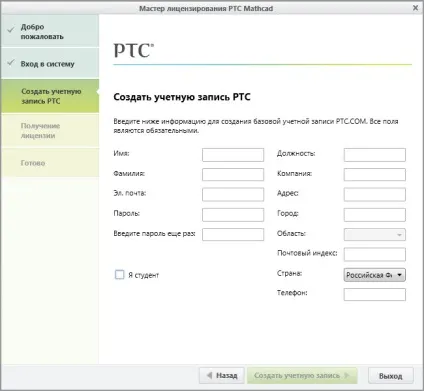This screenshot has width=424, height=391.
Task: Click the 'Эл. почта:' label
Action: point(130,193)
